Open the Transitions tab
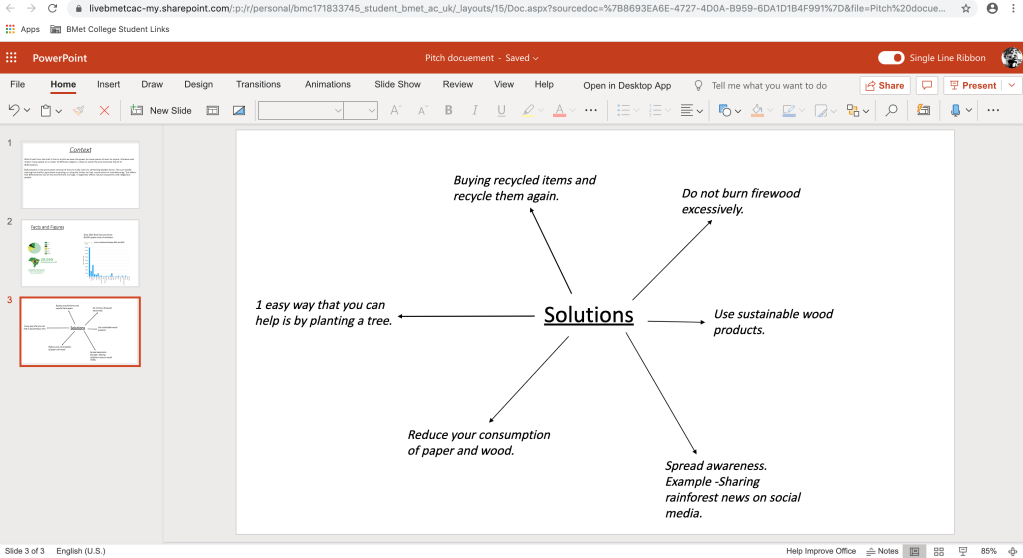This screenshot has width=1023, height=558. coord(258,85)
